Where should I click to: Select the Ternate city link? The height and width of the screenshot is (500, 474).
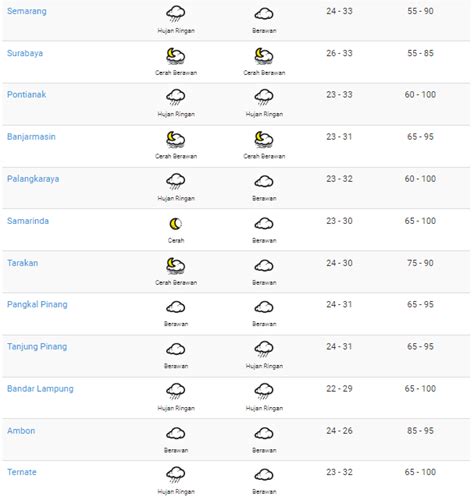coord(22,472)
